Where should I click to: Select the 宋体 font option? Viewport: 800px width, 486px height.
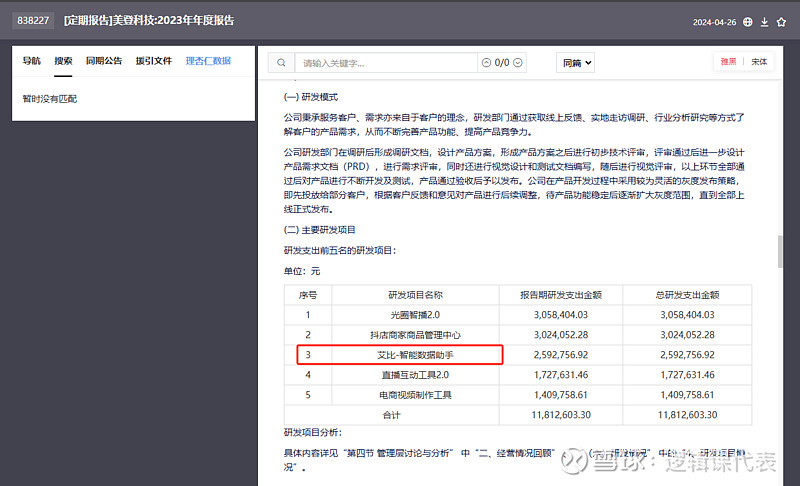(x=759, y=62)
